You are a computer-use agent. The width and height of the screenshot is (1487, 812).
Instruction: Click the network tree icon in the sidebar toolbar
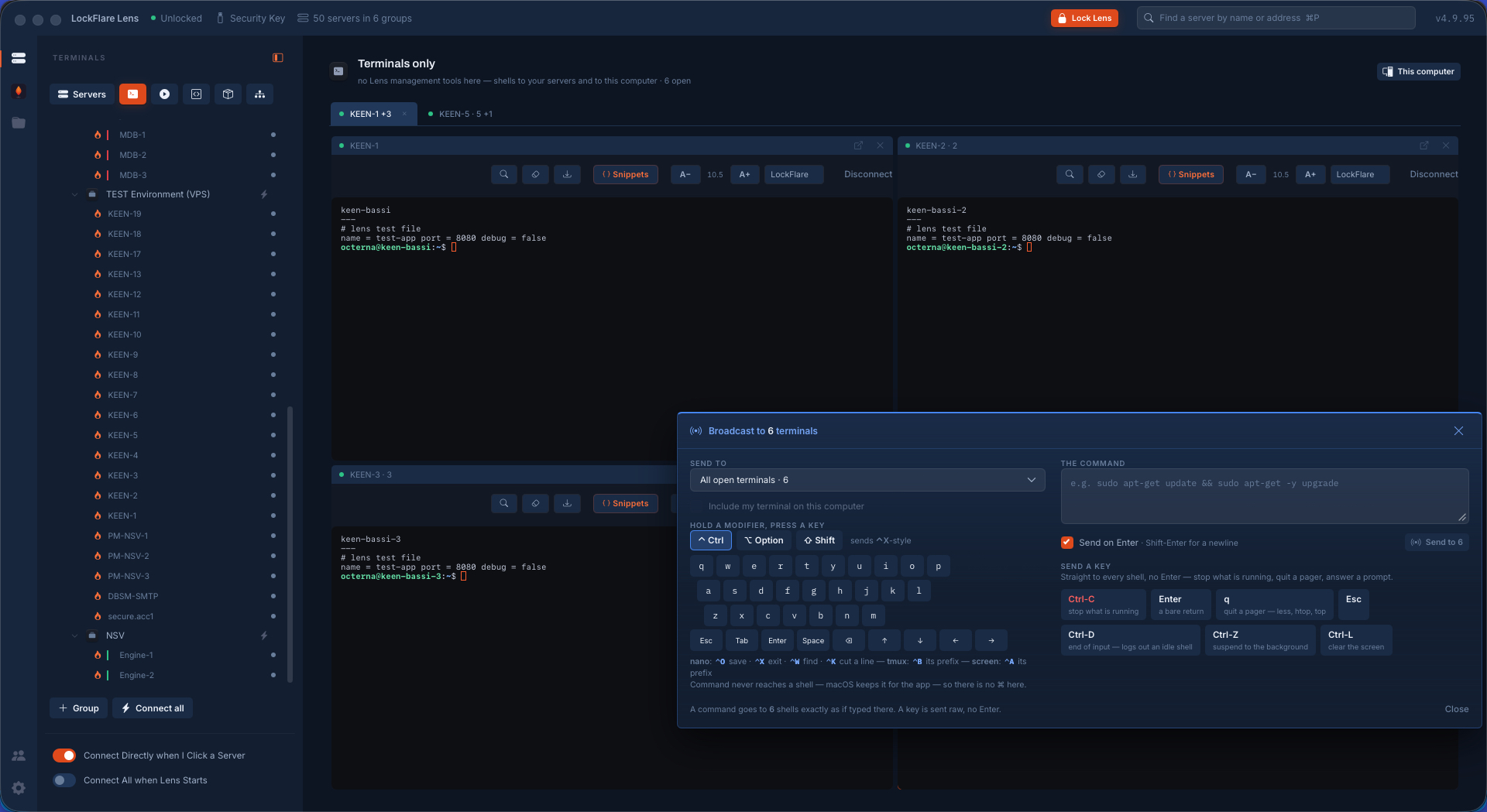260,94
